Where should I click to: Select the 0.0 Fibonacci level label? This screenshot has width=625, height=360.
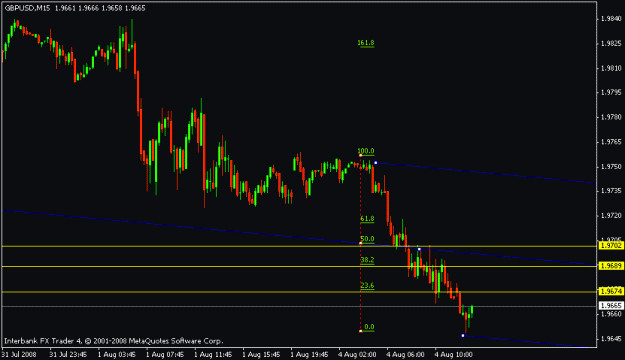[369, 327]
